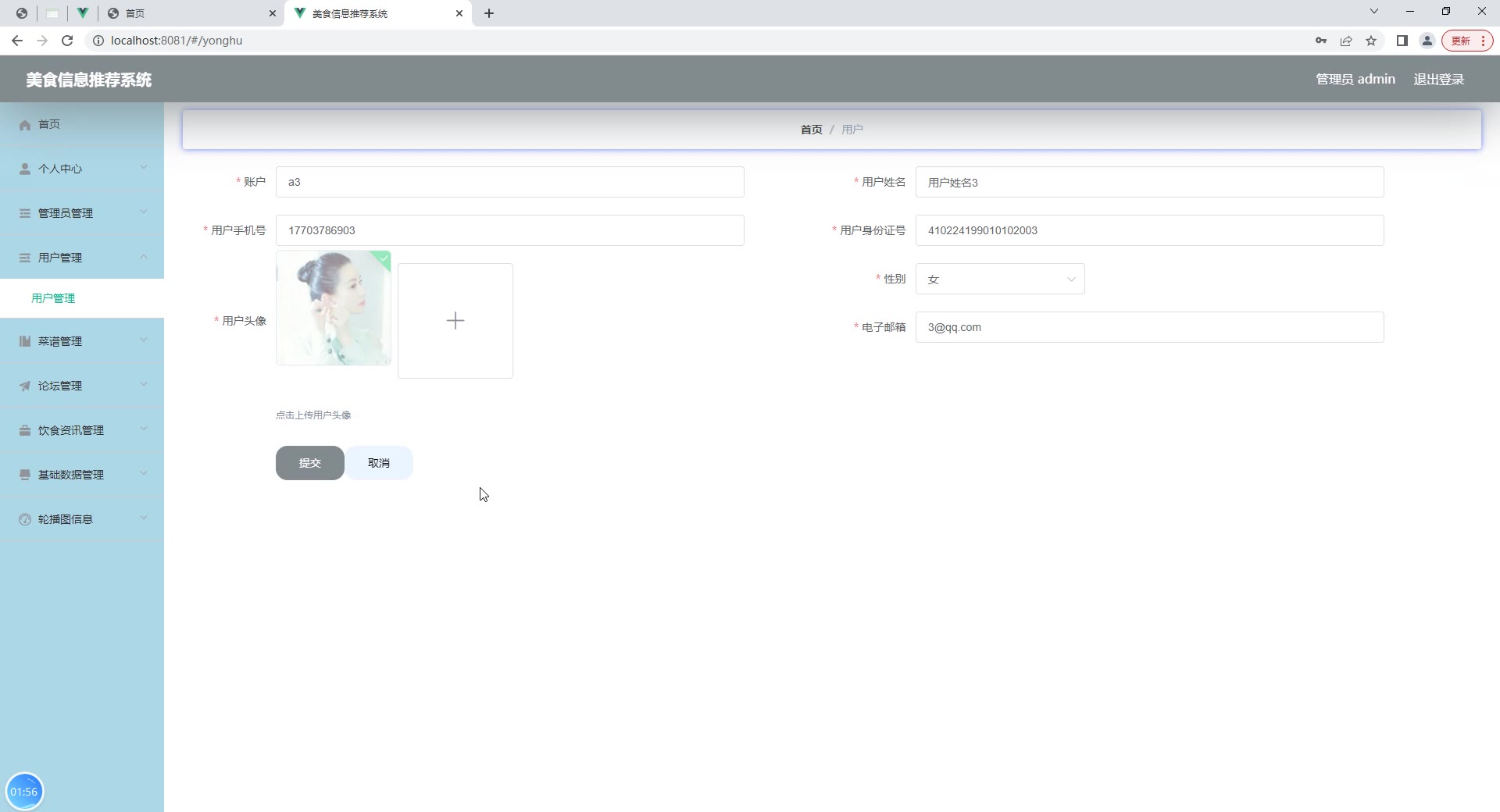Click the 电子邮箱 email input field

(x=1150, y=327)
